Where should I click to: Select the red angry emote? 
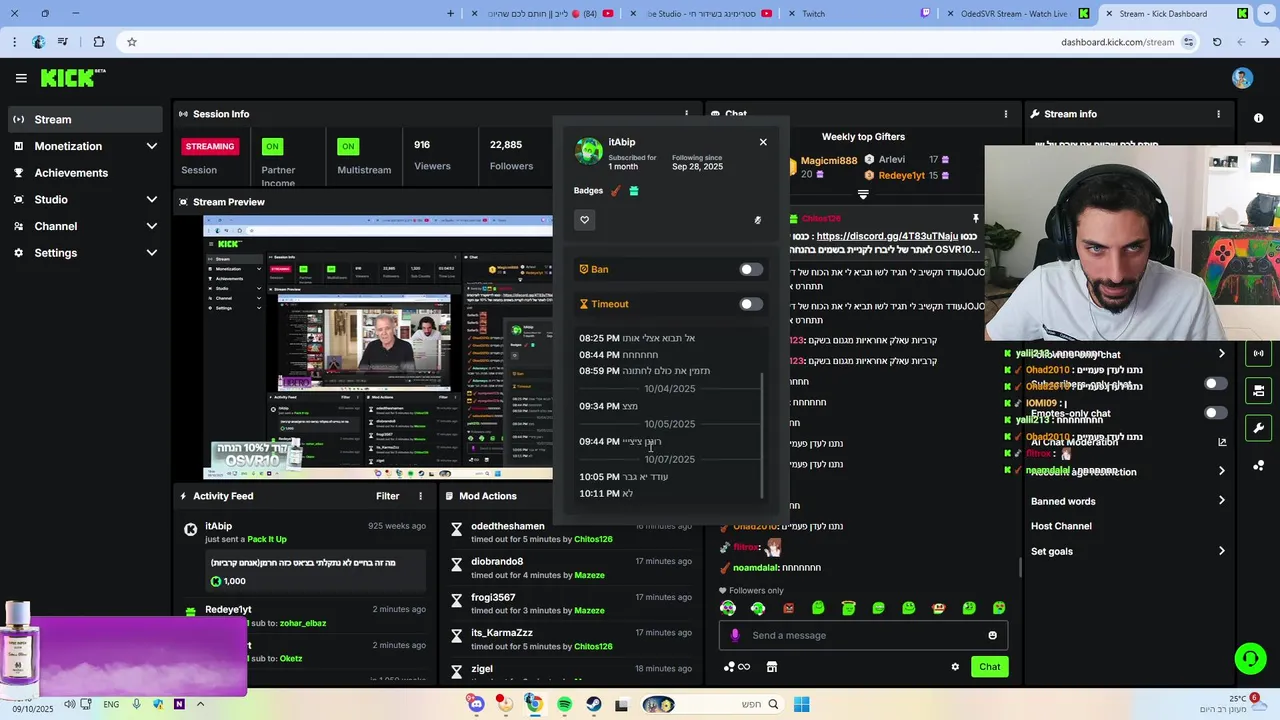tap(788, 608)
